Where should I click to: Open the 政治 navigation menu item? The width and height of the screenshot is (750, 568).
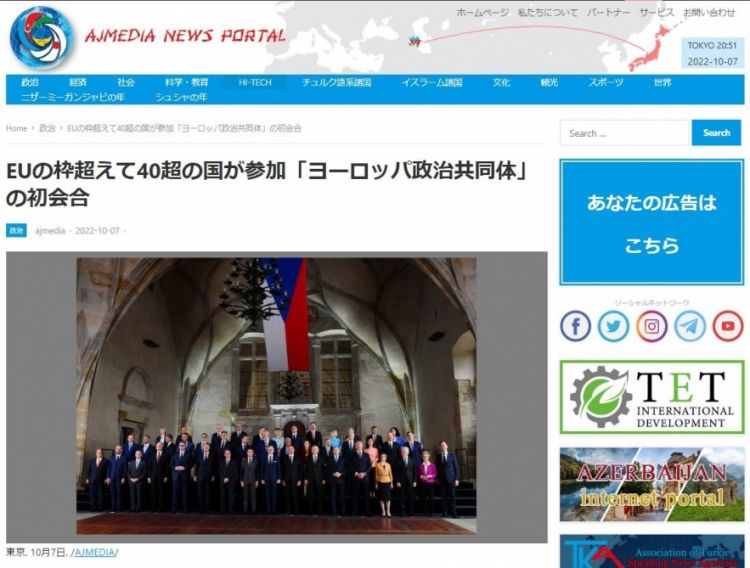30,82
